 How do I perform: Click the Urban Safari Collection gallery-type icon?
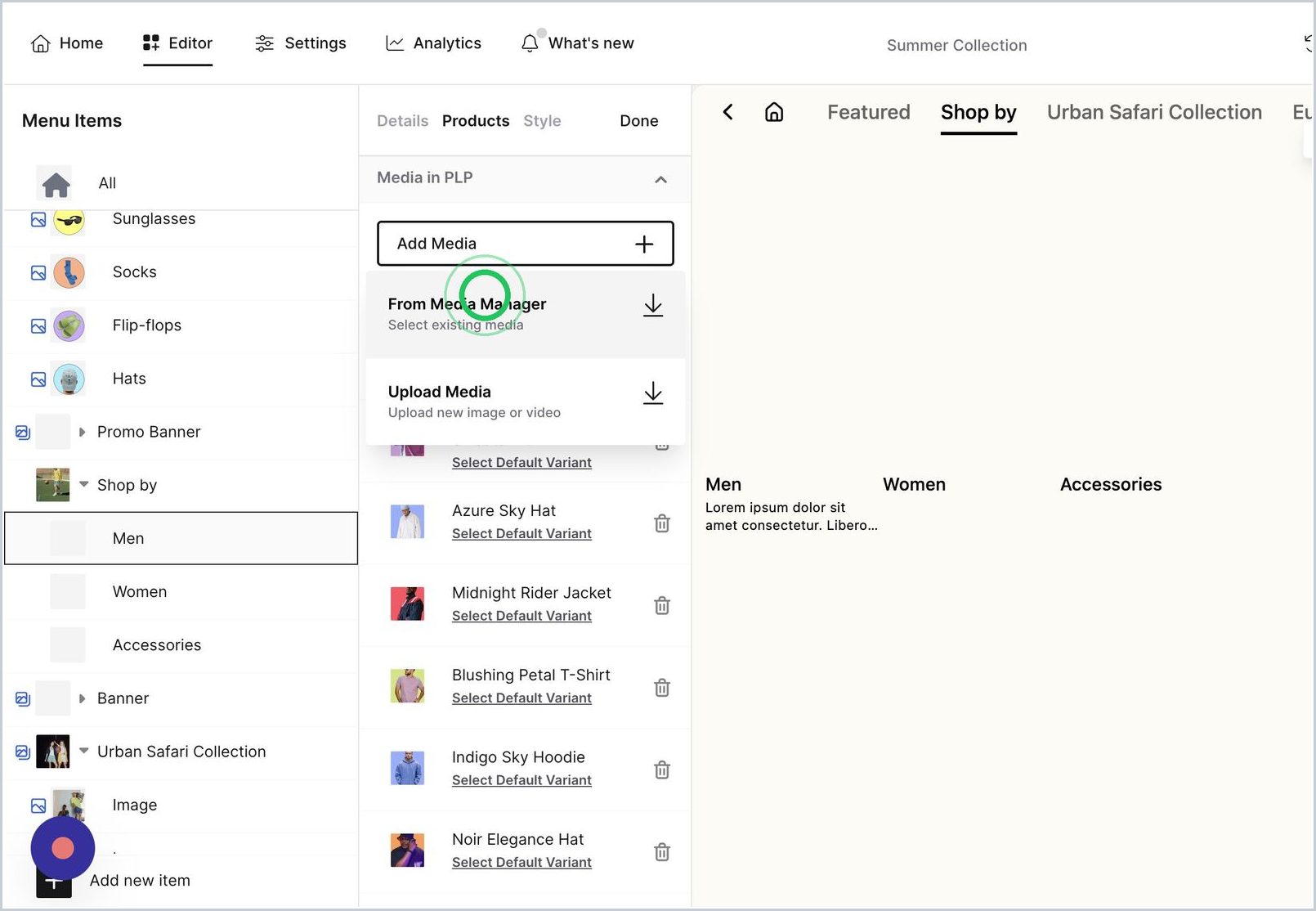[23, 752]
